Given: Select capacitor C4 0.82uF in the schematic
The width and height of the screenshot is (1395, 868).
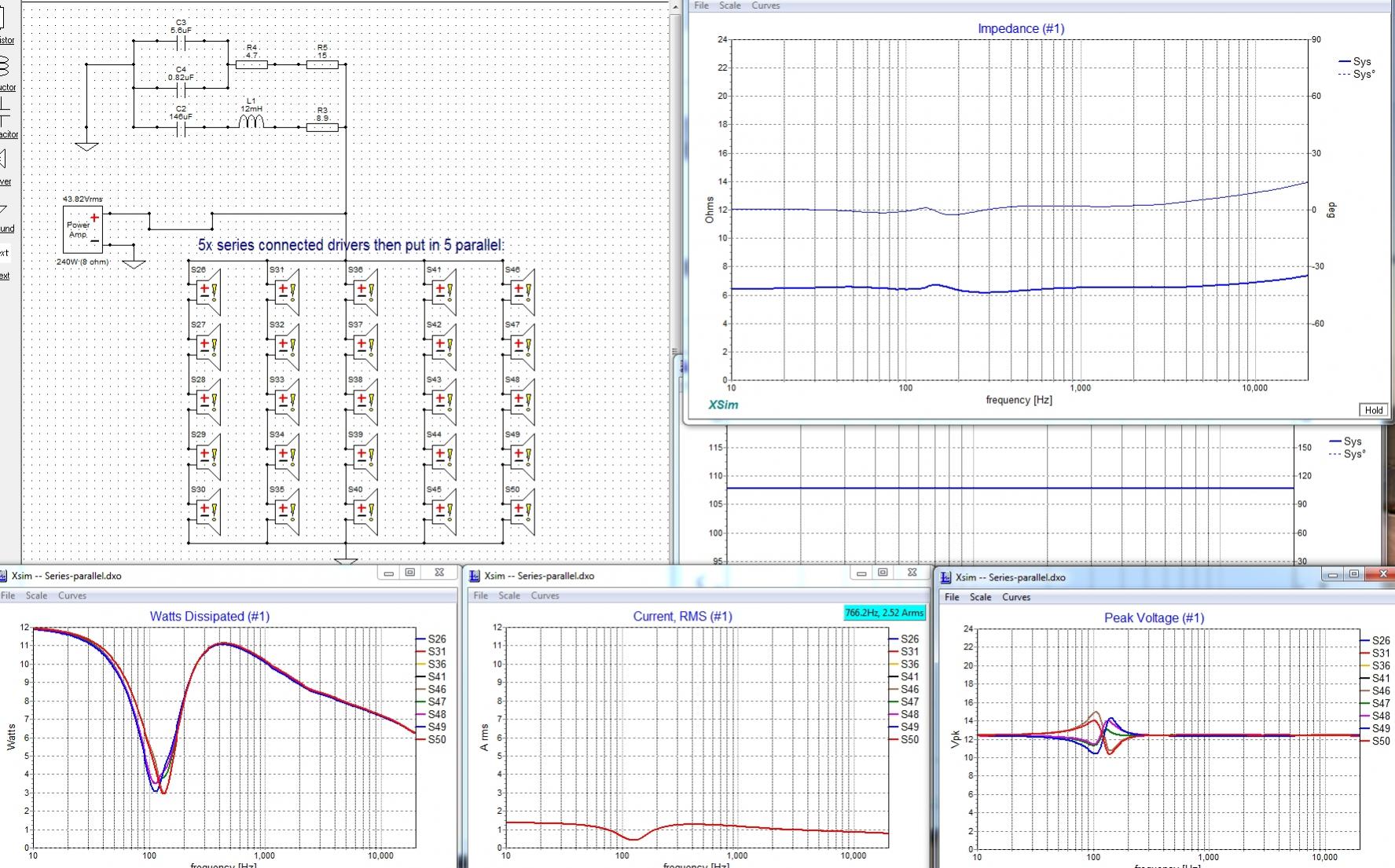Looking at the screenshot, I should (181, 88).
